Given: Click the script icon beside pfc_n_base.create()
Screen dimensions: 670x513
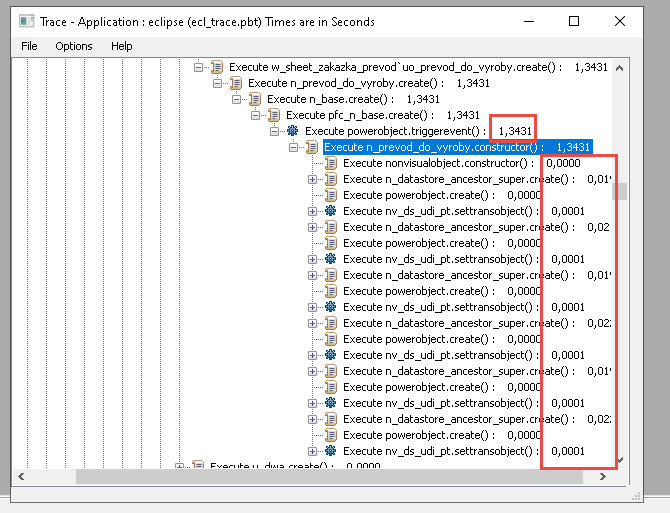Looking at the screenshot, I should 273,115.
